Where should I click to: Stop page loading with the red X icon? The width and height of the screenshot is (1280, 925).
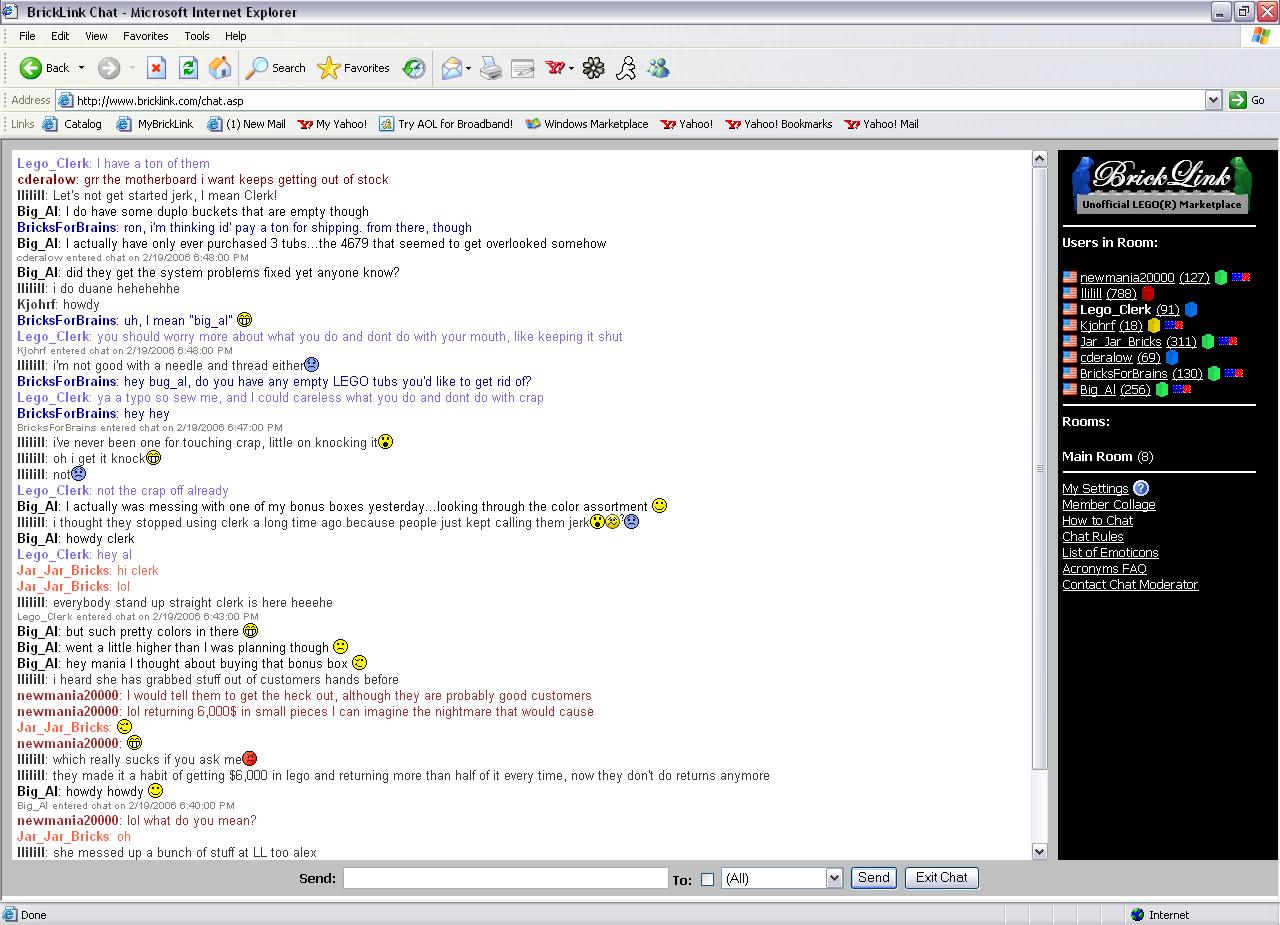tap(156, 68)
